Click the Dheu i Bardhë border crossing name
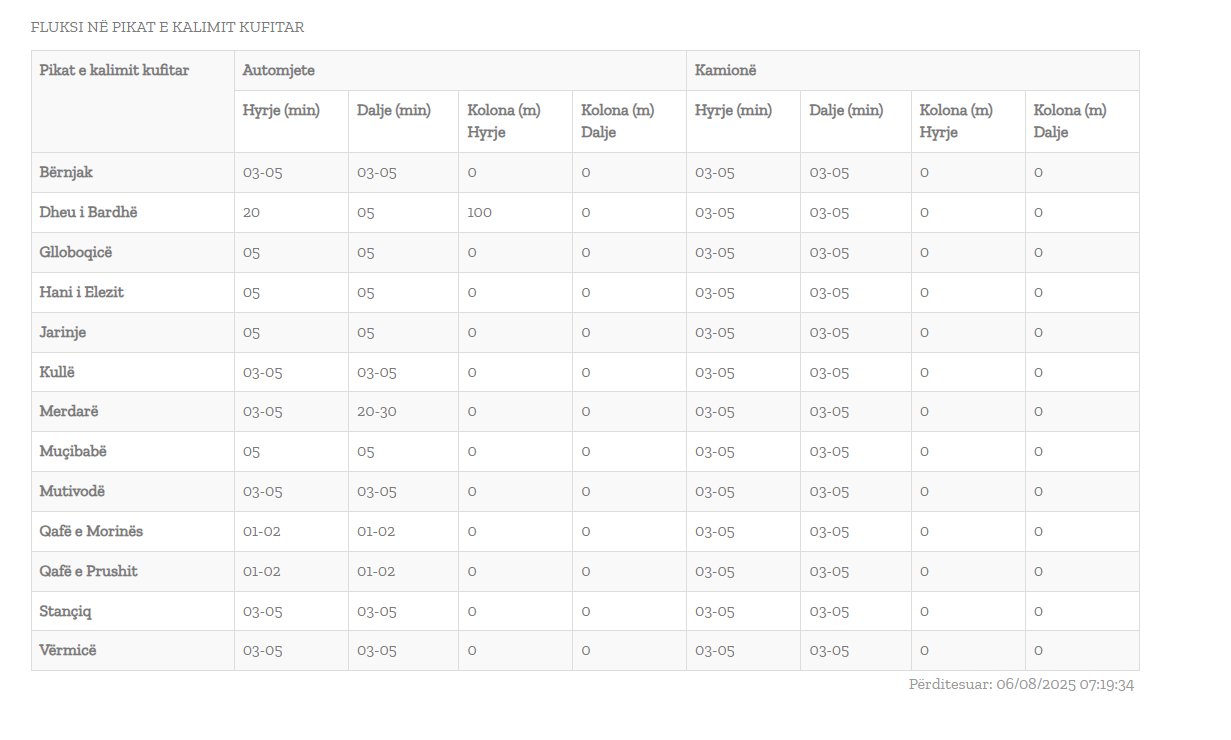This screenshot has height=740, width=1231. pyautogui.click(x=87, y=212)
